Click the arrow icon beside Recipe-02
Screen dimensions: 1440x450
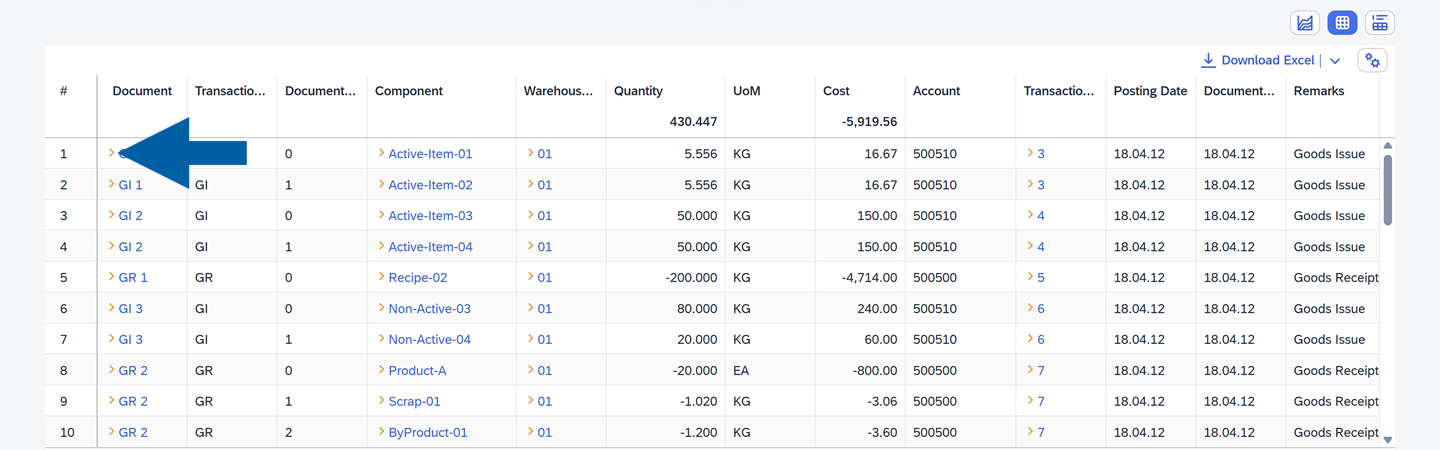tap(382, 277)
